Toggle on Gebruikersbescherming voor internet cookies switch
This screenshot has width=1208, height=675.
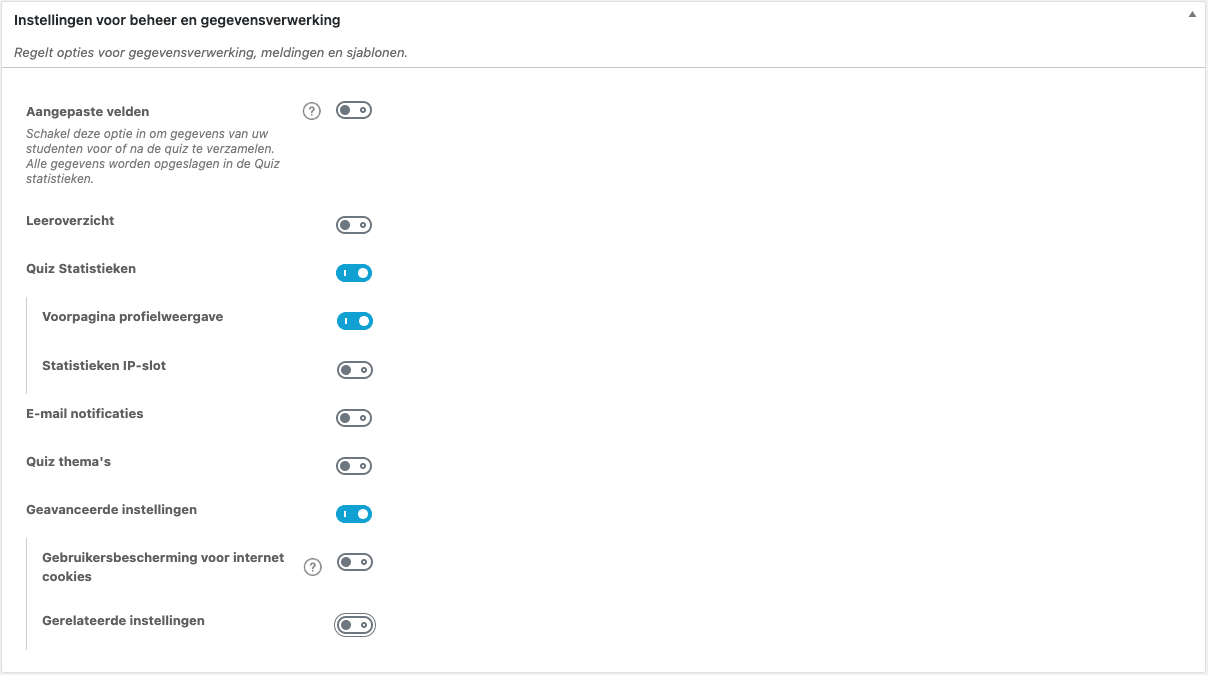[354, 563]
